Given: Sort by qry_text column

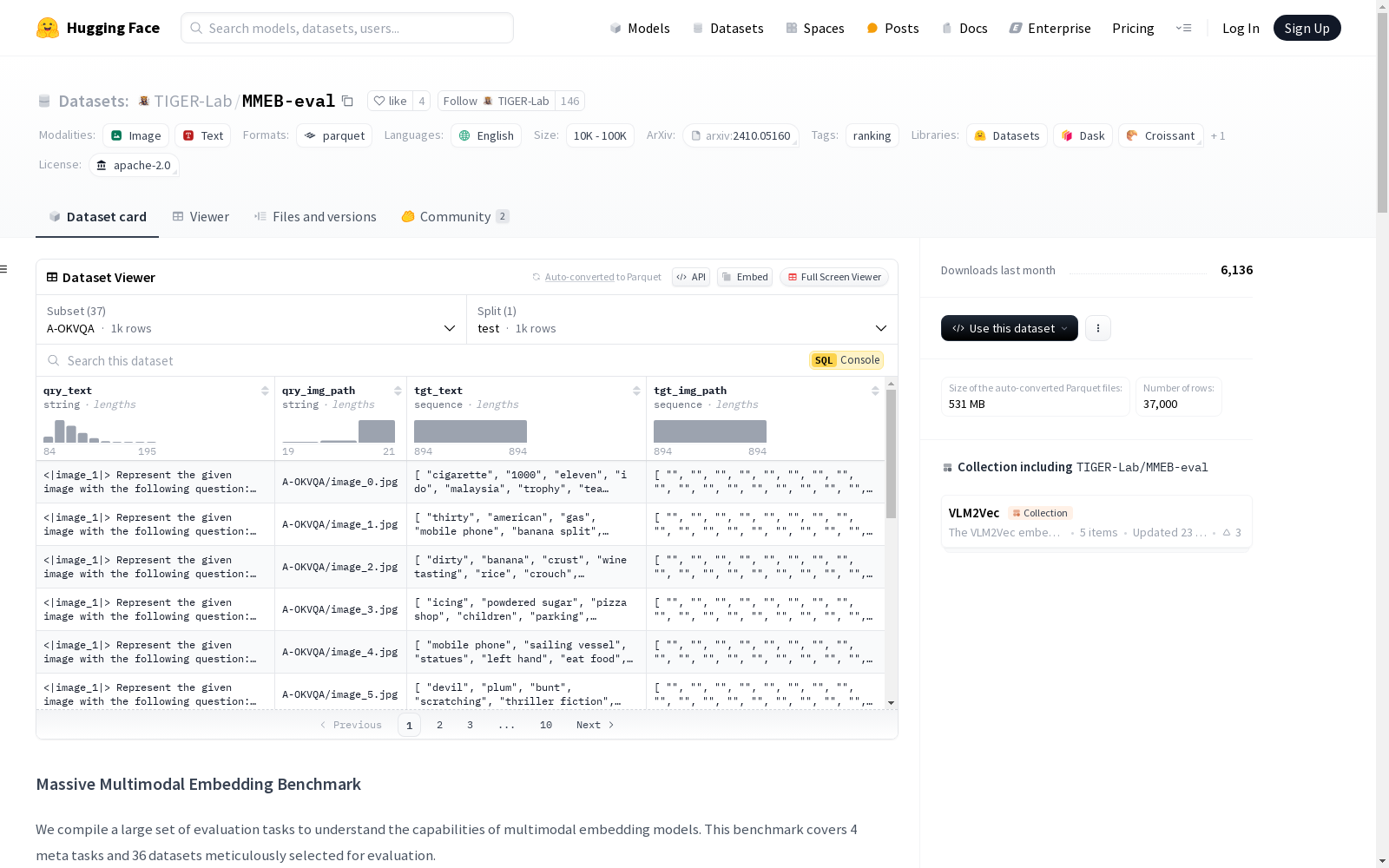Looking at the screenshot, I should (x=265, y=391).
